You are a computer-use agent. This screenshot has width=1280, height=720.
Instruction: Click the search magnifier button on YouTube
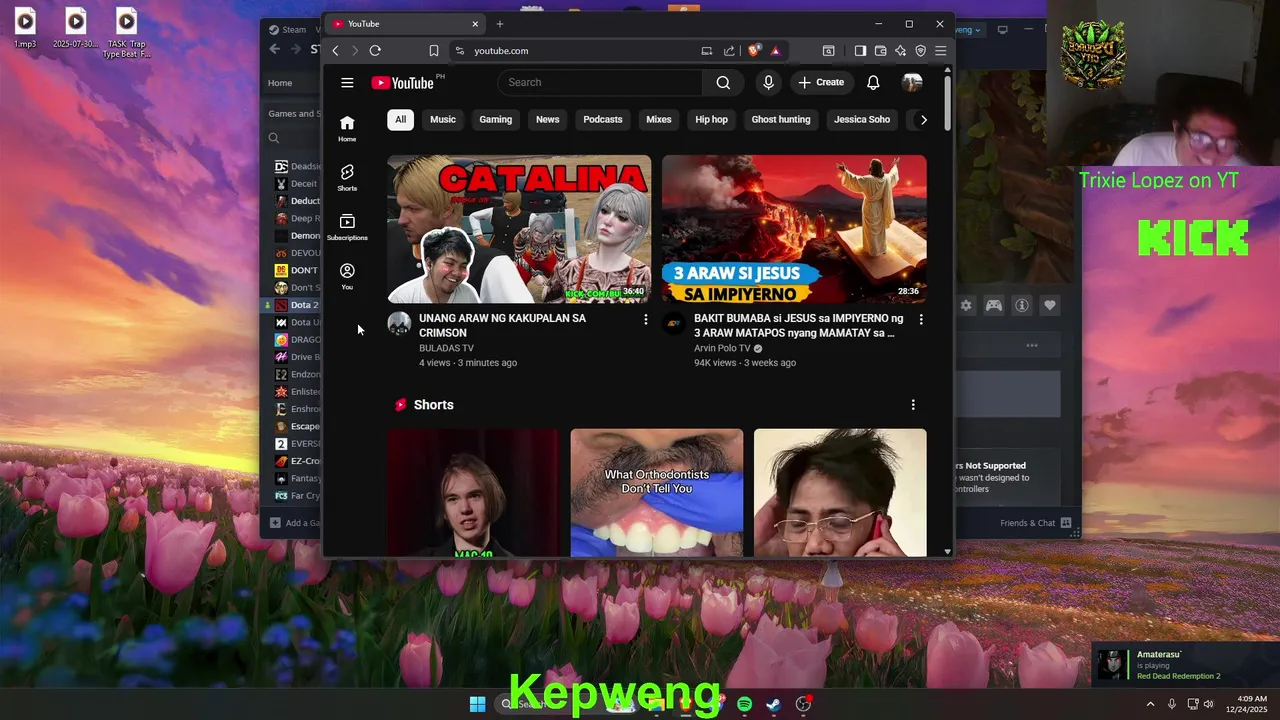point(723,83)
